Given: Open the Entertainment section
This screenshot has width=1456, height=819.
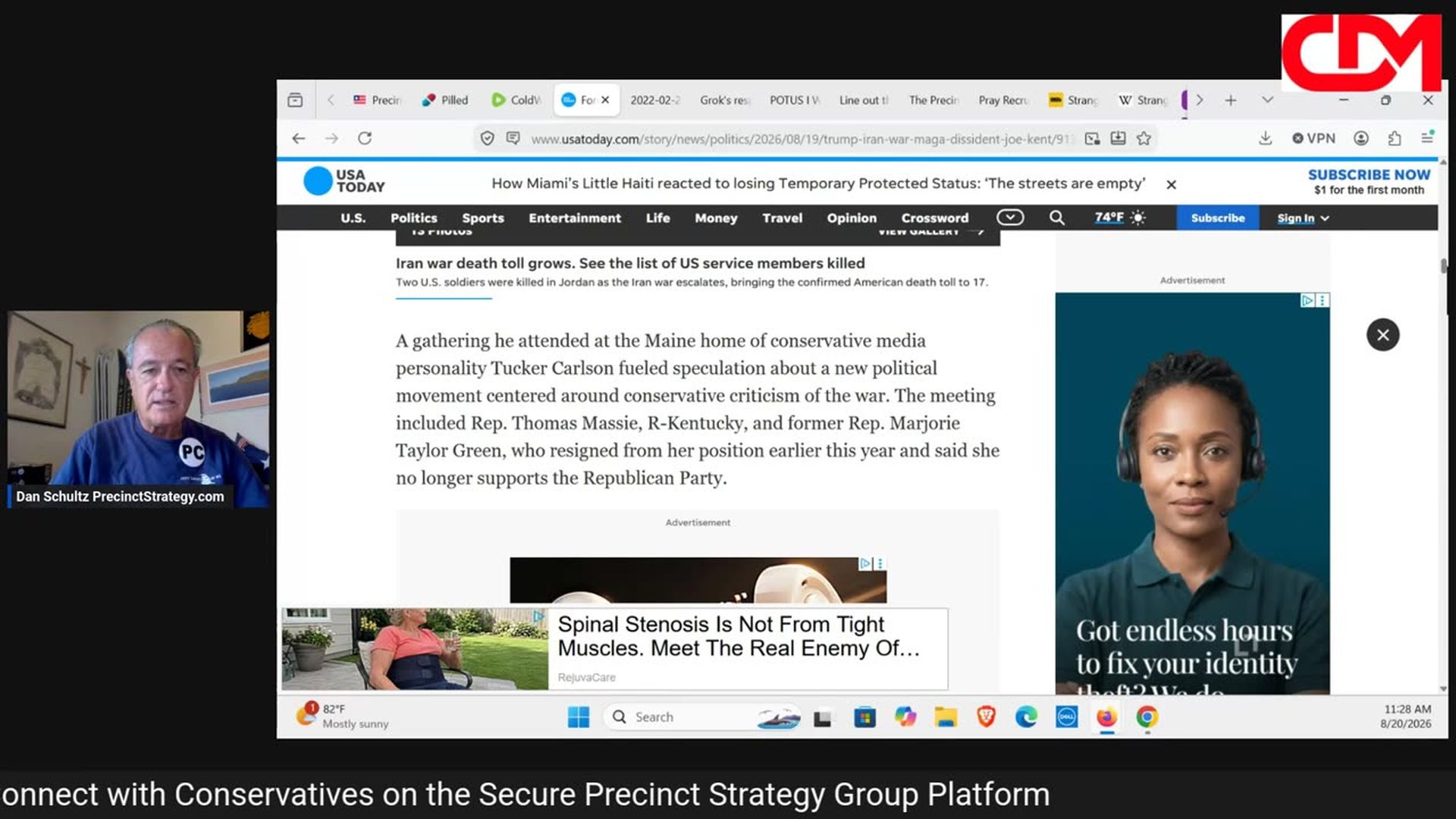Looking at the screenshot, I should click(575, 218).
